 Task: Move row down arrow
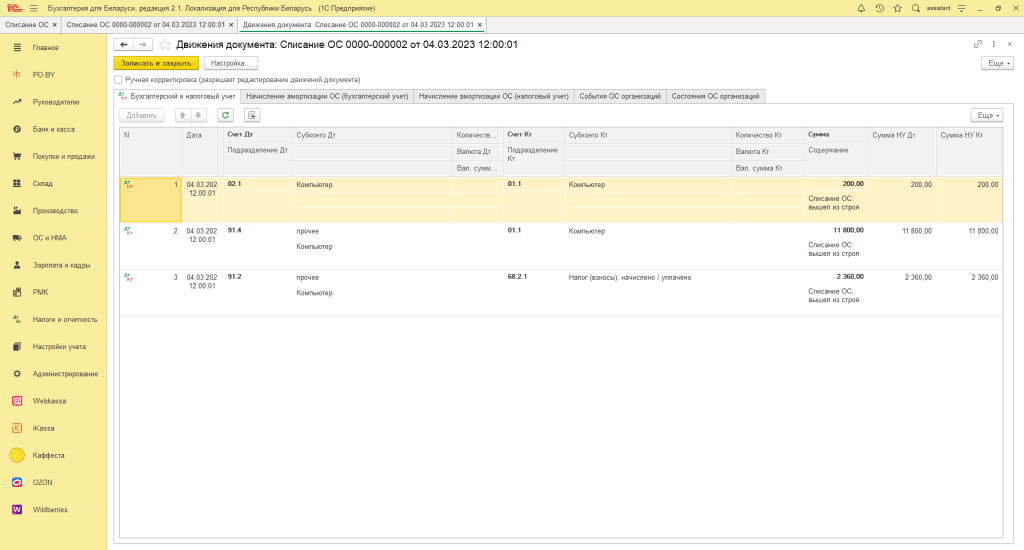[x=199, y=116]
